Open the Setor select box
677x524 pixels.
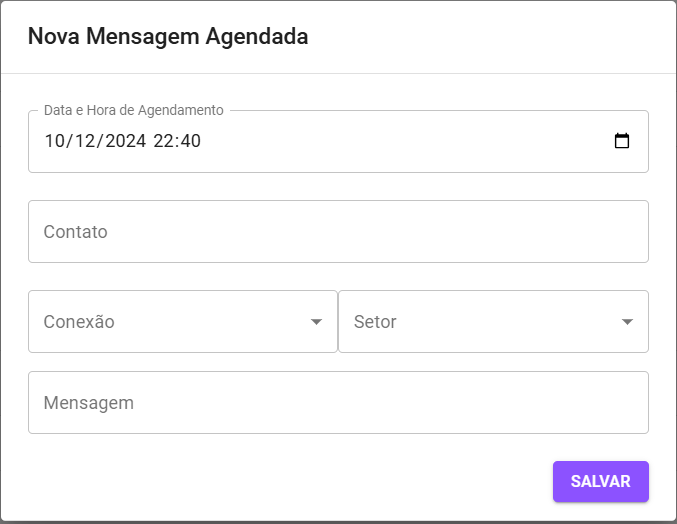pos(480,322)
